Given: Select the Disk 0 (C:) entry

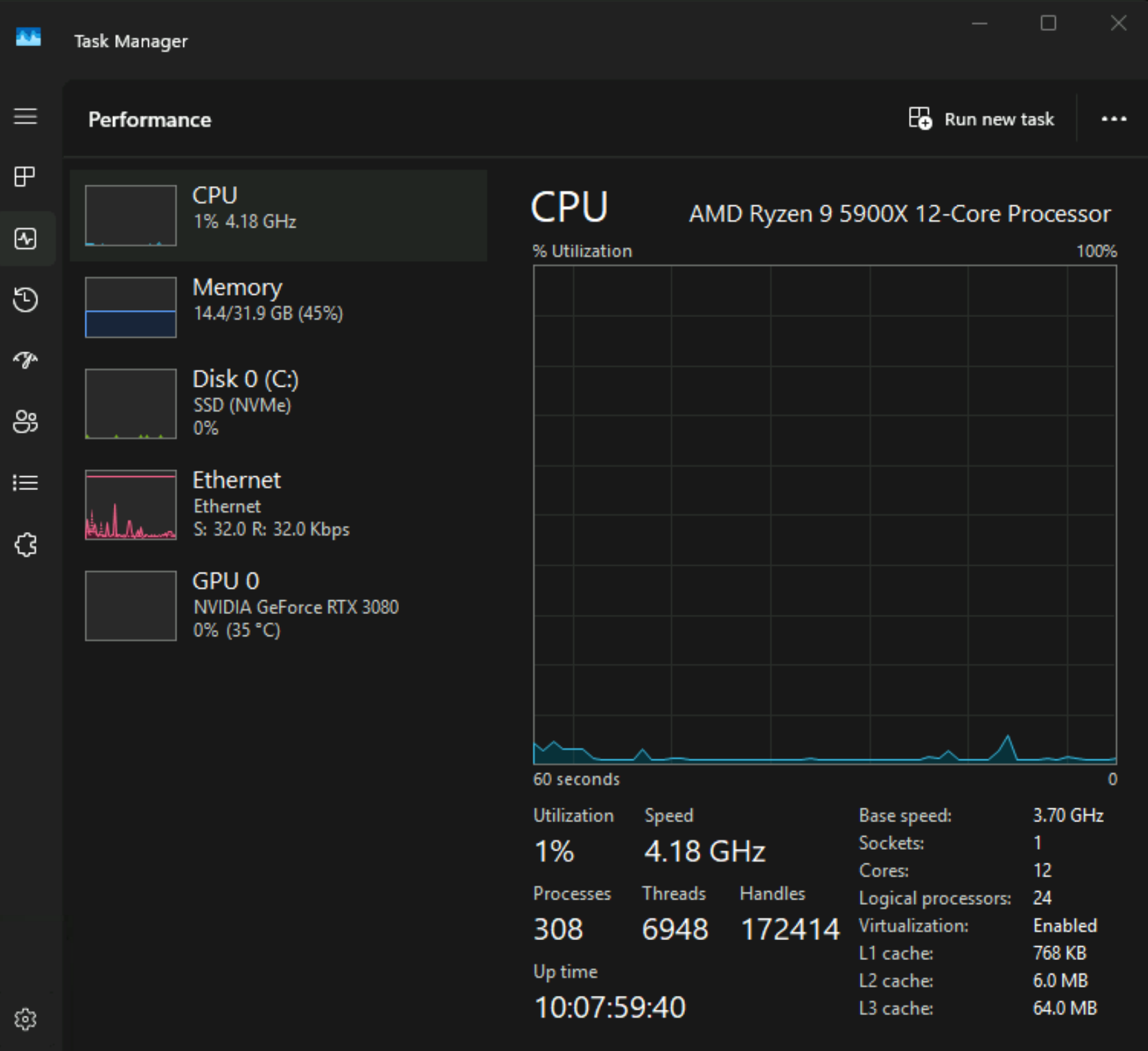Looking at the screenshot, I should [x=278, y=403].
